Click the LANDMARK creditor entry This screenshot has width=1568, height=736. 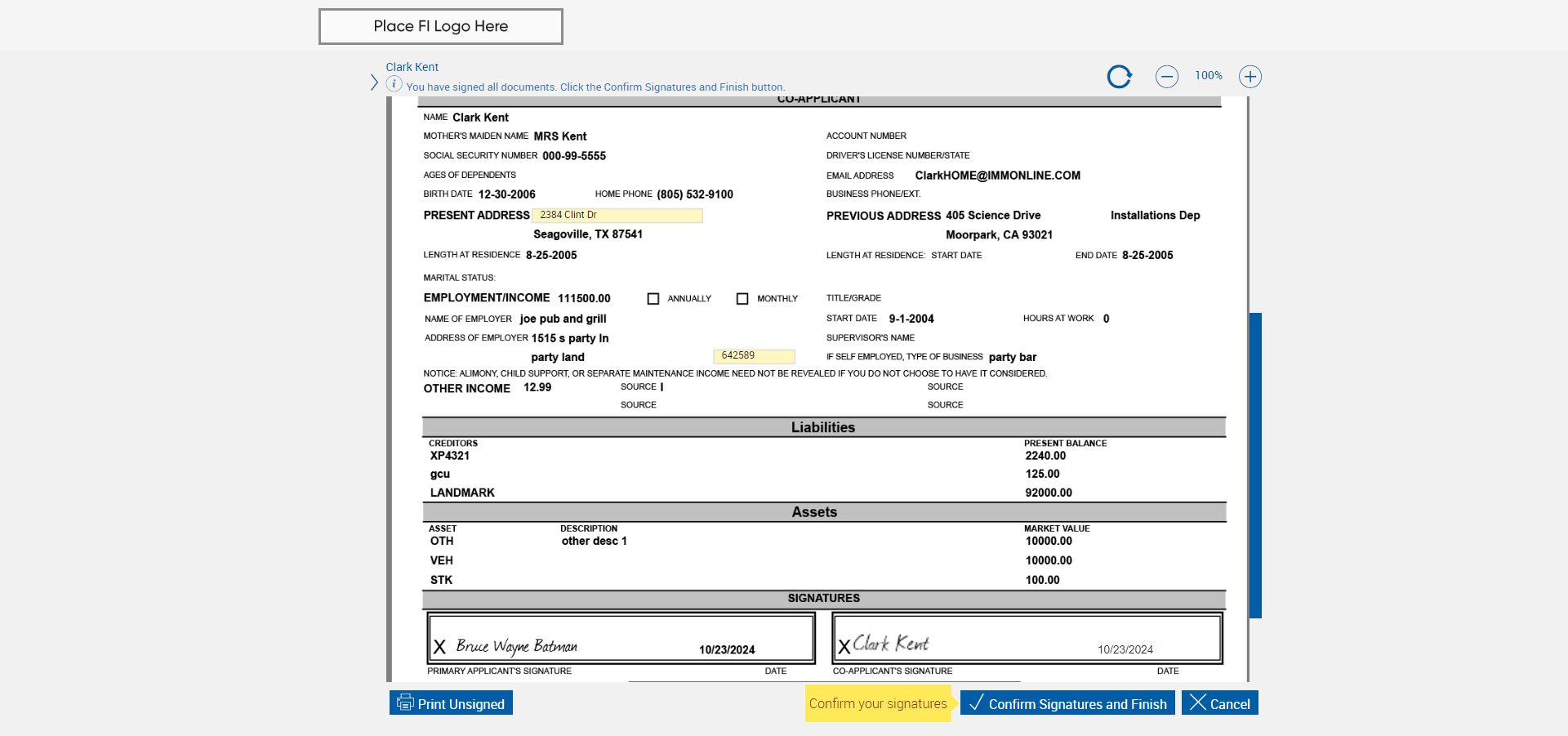point(462,493)
